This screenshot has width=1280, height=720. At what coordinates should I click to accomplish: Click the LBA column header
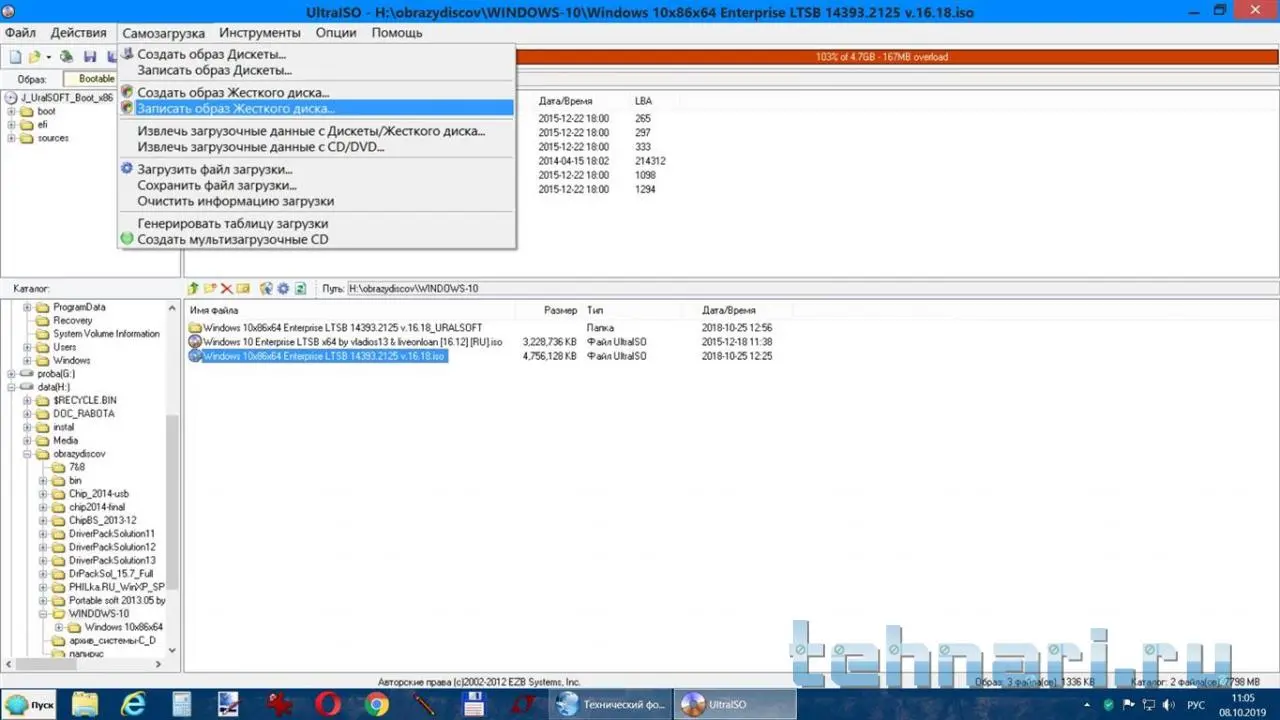pos(643,101)
